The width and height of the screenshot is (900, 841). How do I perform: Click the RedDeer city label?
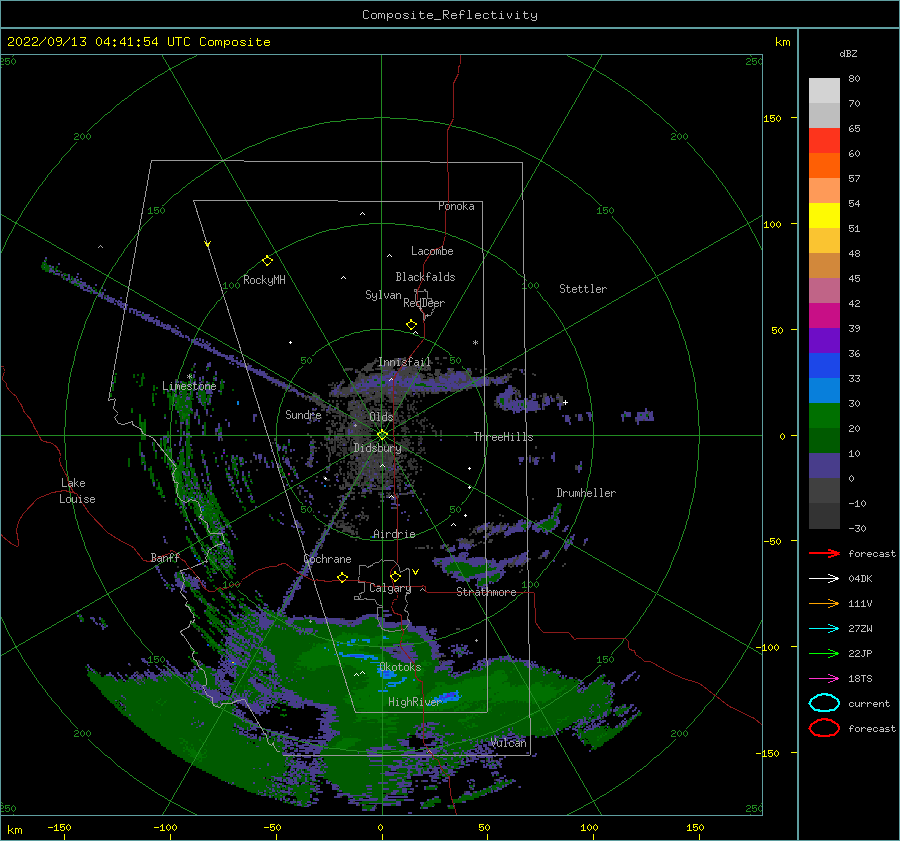pos(424,303)
